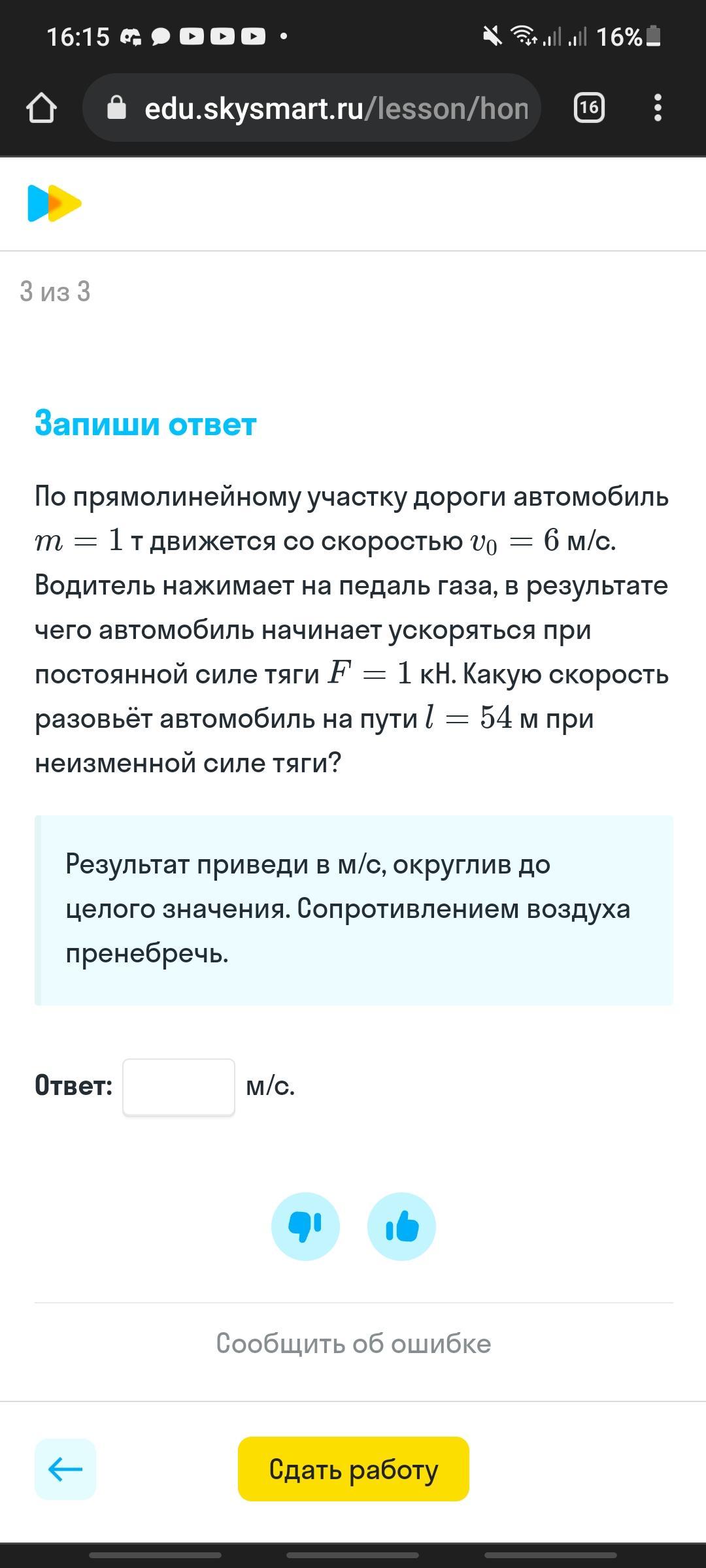Click the answer input field

coord(178,1086)
